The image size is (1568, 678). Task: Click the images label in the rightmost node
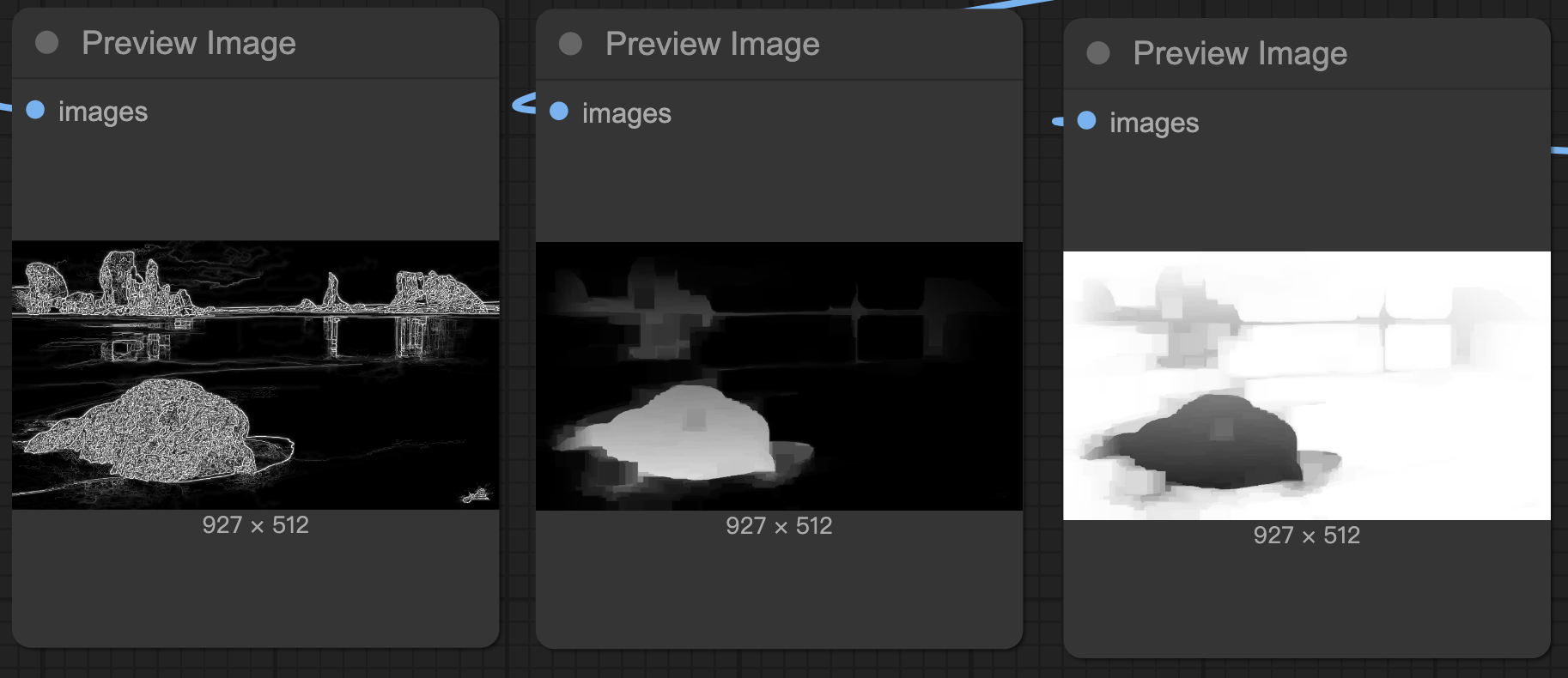pos(1154,123)
